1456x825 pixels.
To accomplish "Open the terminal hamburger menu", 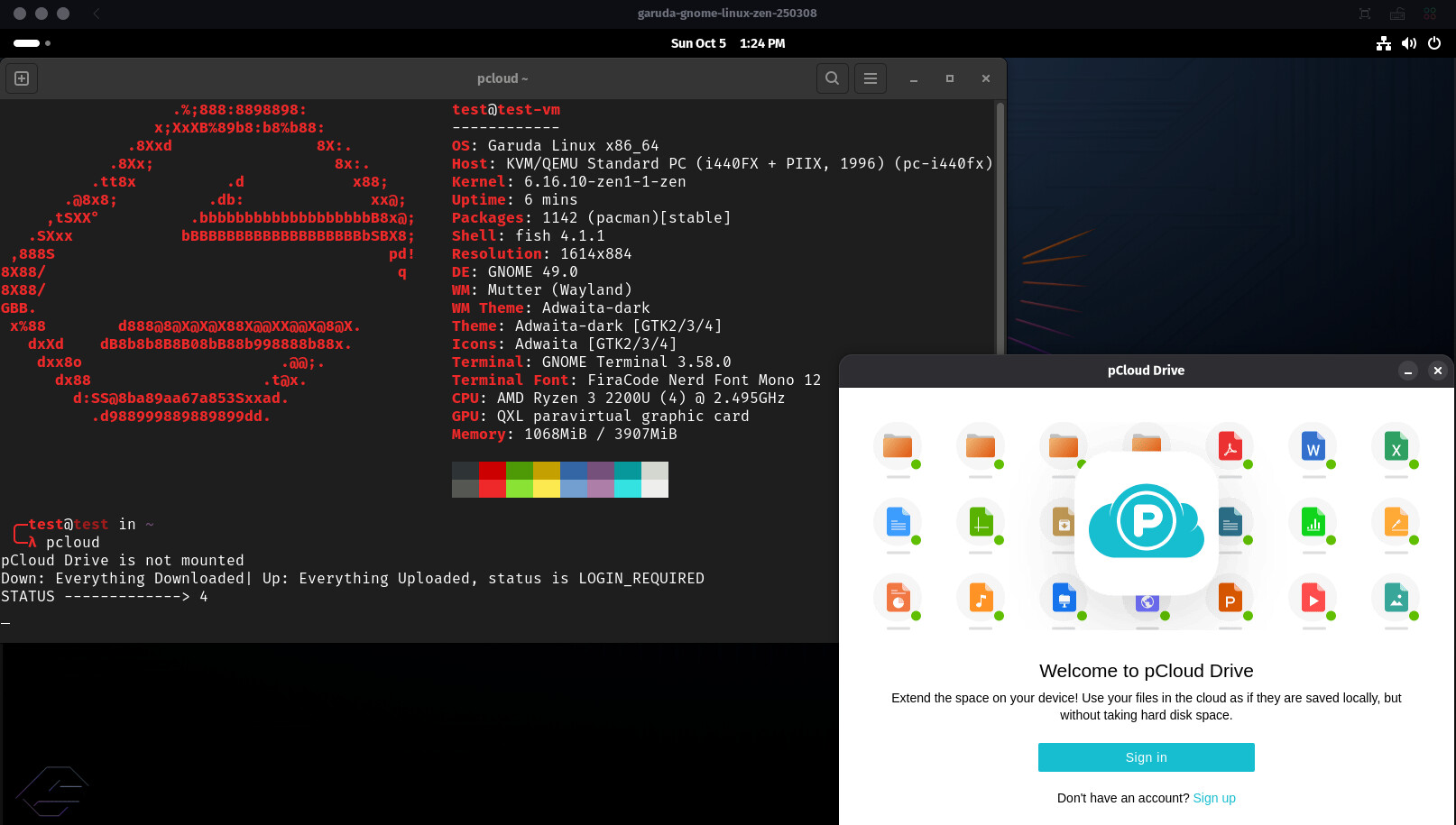I will [x=870, y=78].
